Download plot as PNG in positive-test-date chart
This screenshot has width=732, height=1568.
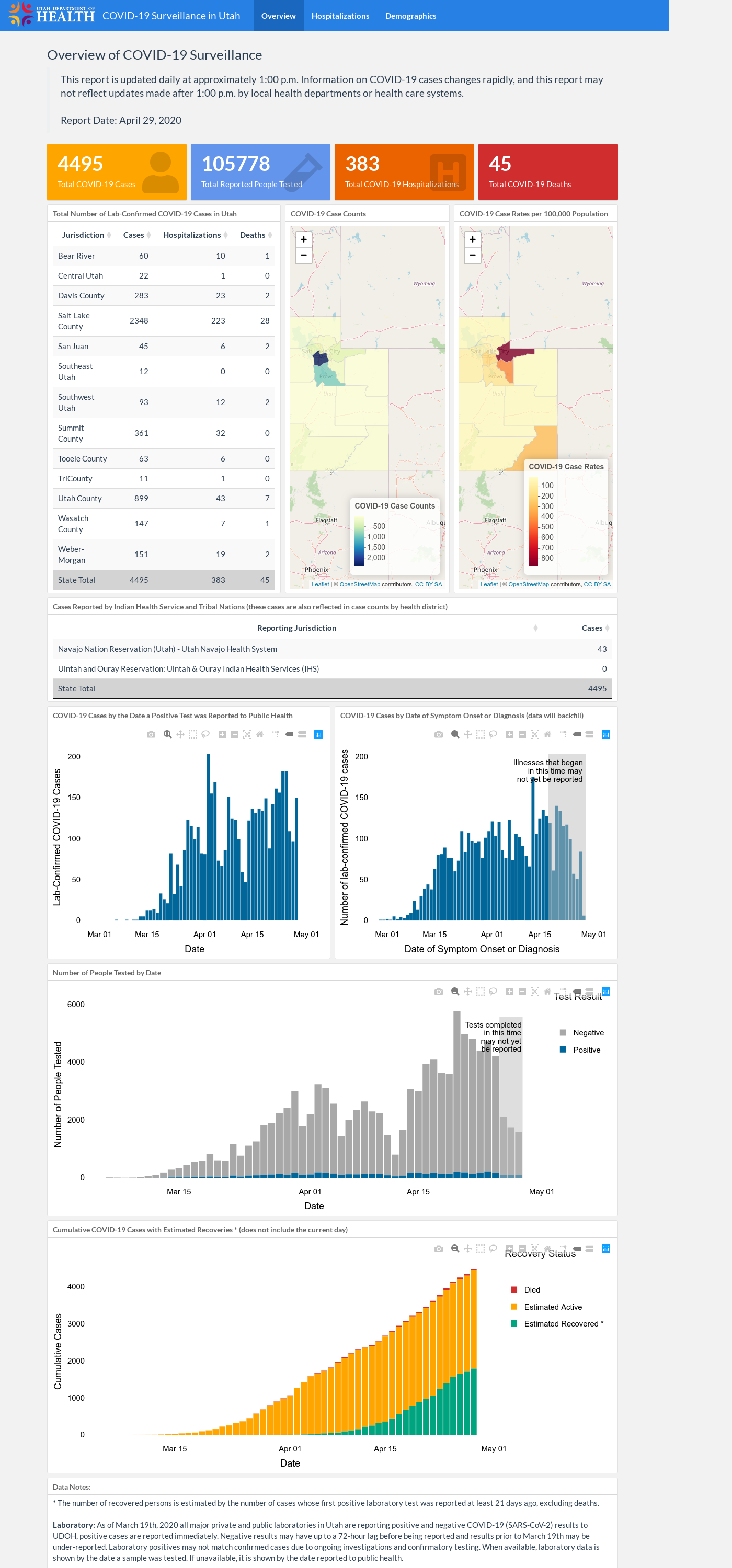(x=151, y=734)
